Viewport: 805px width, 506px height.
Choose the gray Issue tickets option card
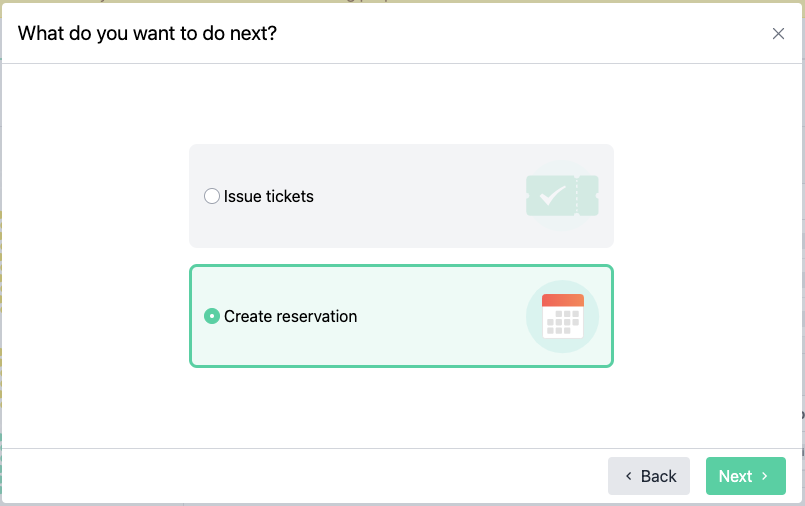point(401,196)
